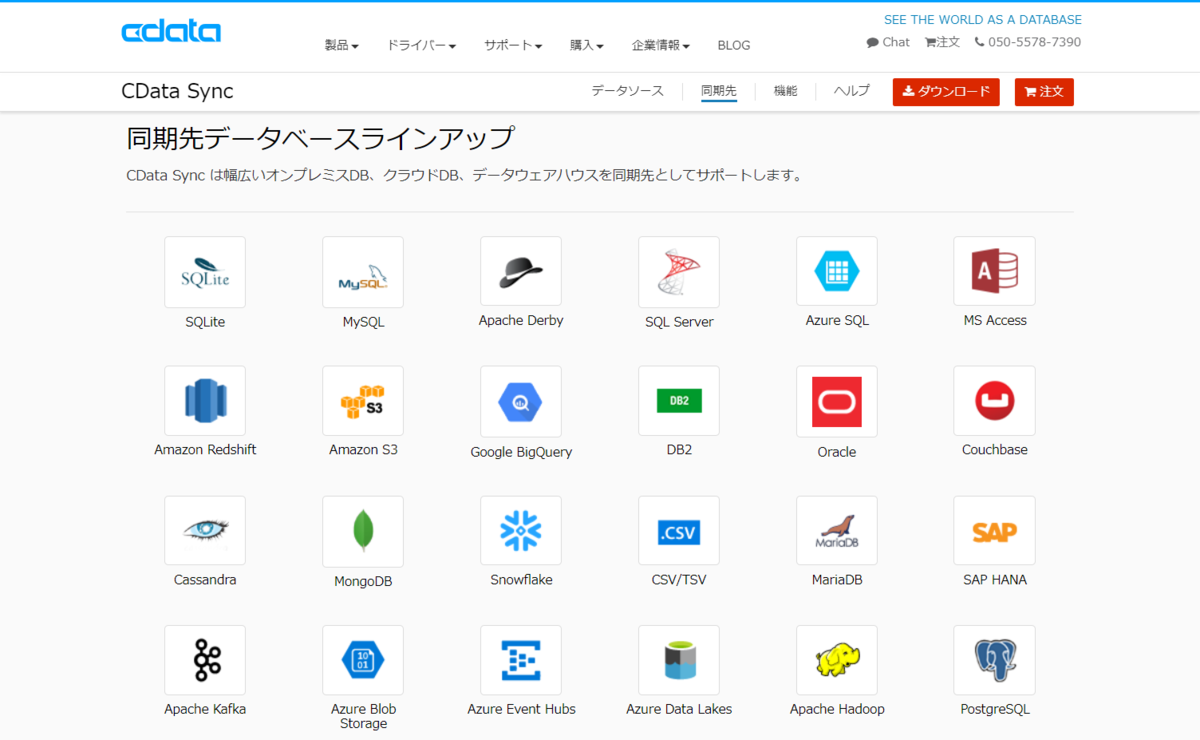Click the Azure Blob Storage text label
The height and width of the screenshot is (740, 1200).
click(363, 716)
